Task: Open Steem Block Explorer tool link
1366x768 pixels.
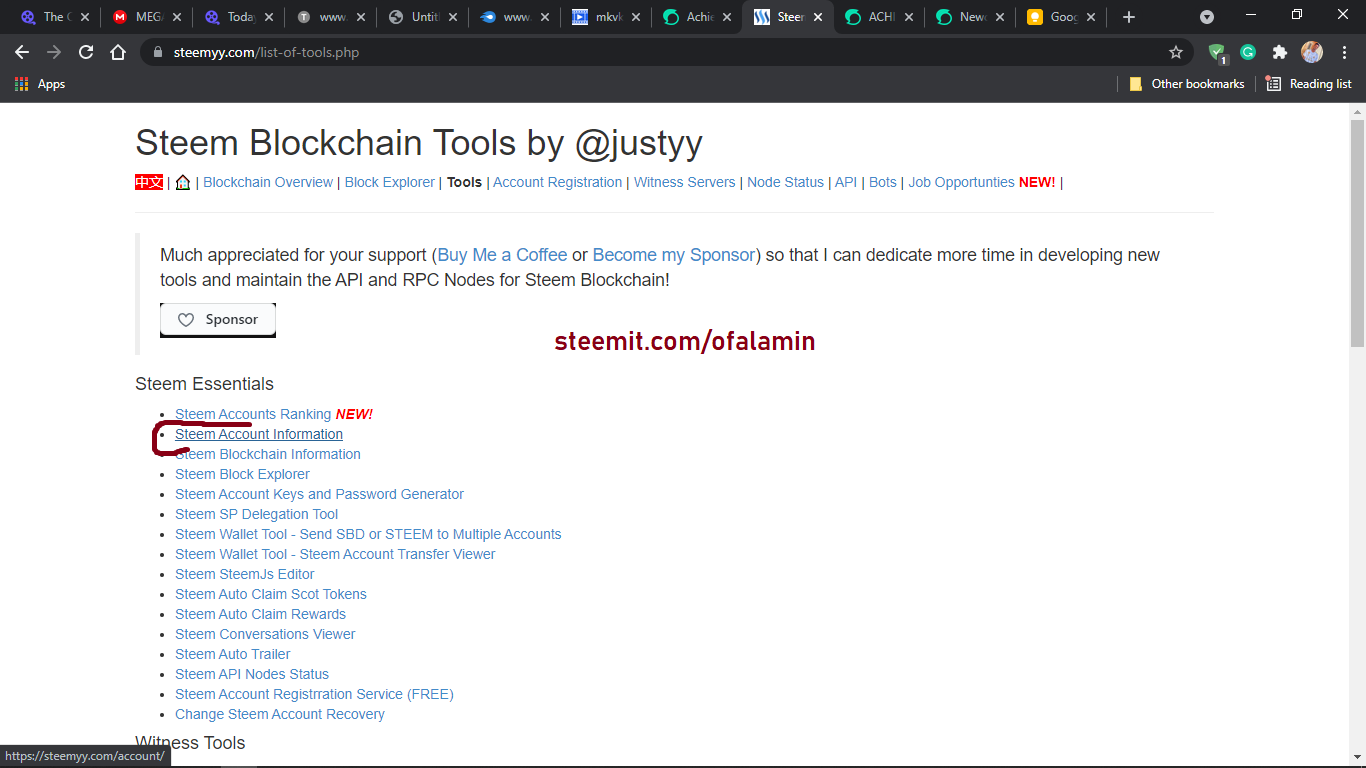Action: 242,474
